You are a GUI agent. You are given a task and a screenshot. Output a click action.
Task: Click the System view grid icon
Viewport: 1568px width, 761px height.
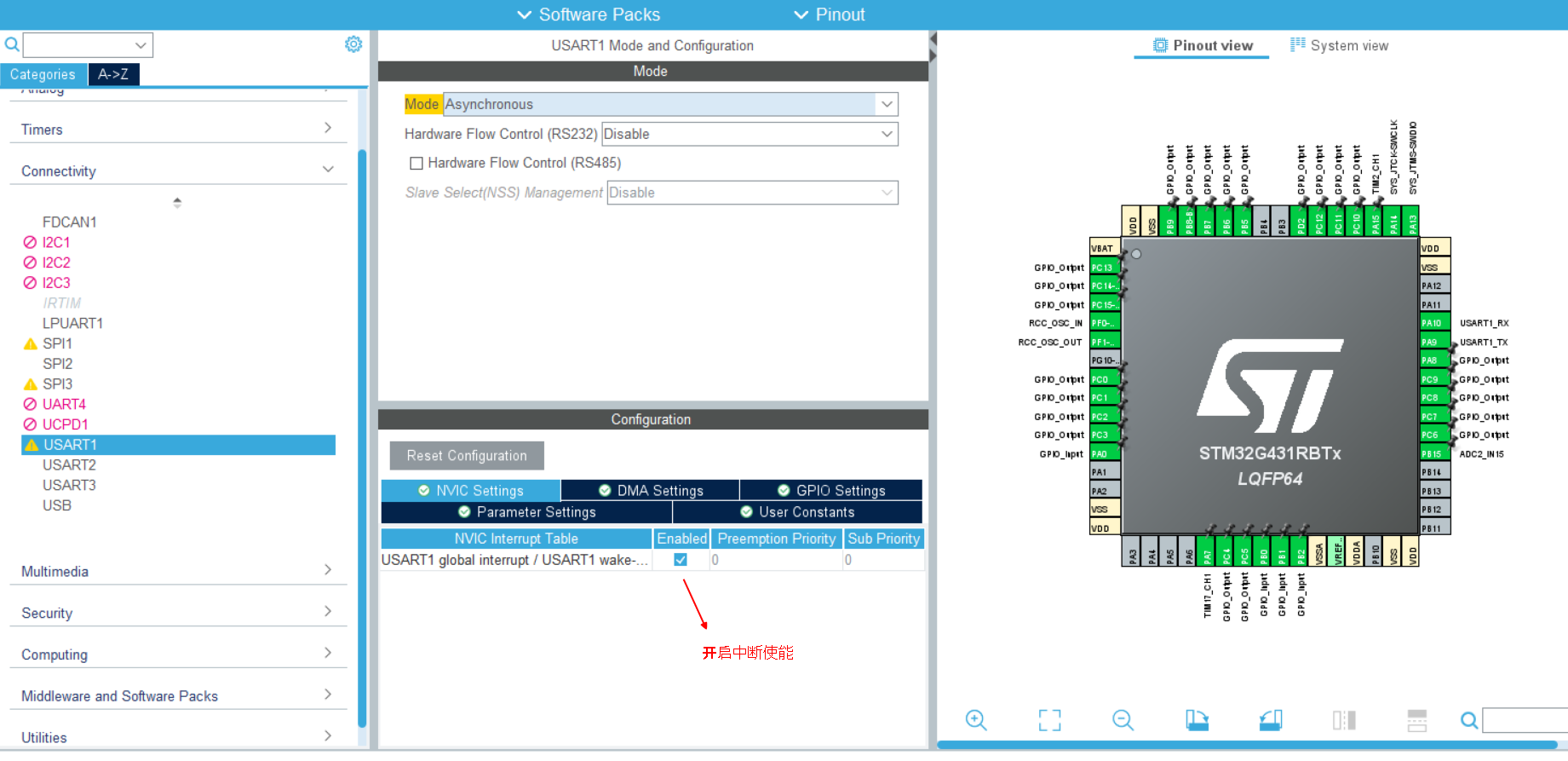tap(1297, 44)
